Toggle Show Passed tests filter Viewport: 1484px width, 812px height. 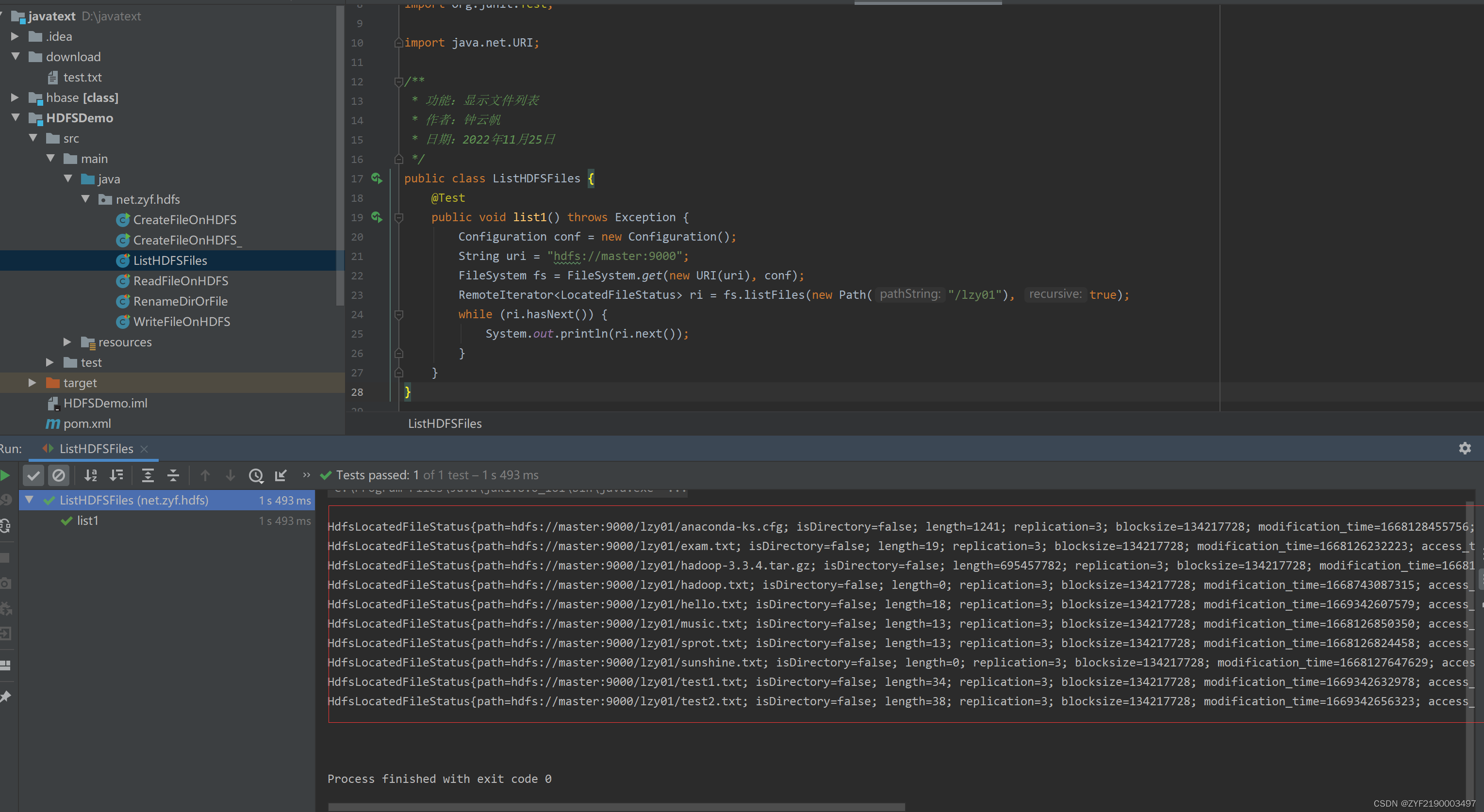click(x=33, y=475)
